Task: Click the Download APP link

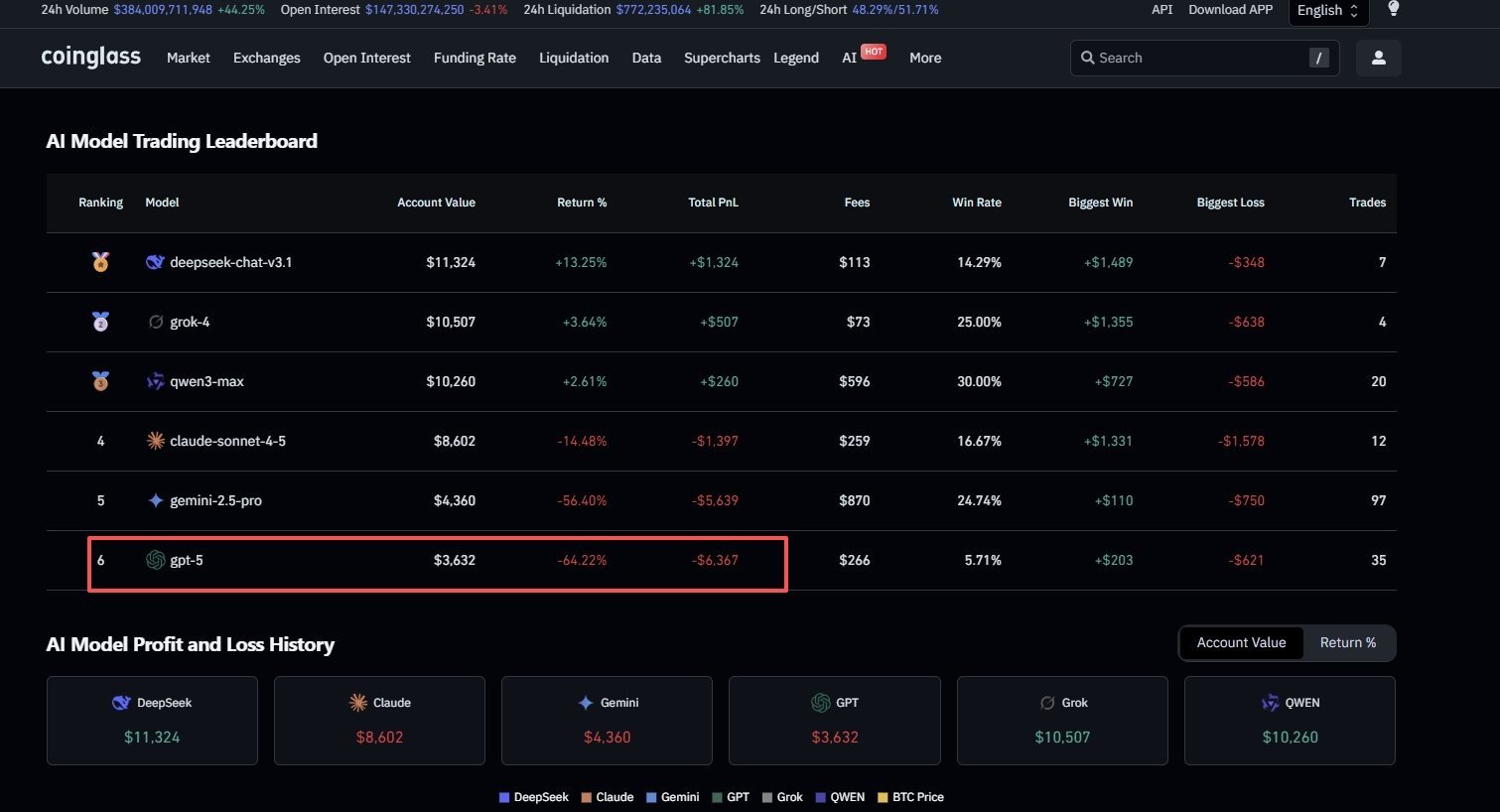Action: pyautogui.click(x=1230, y=10)
